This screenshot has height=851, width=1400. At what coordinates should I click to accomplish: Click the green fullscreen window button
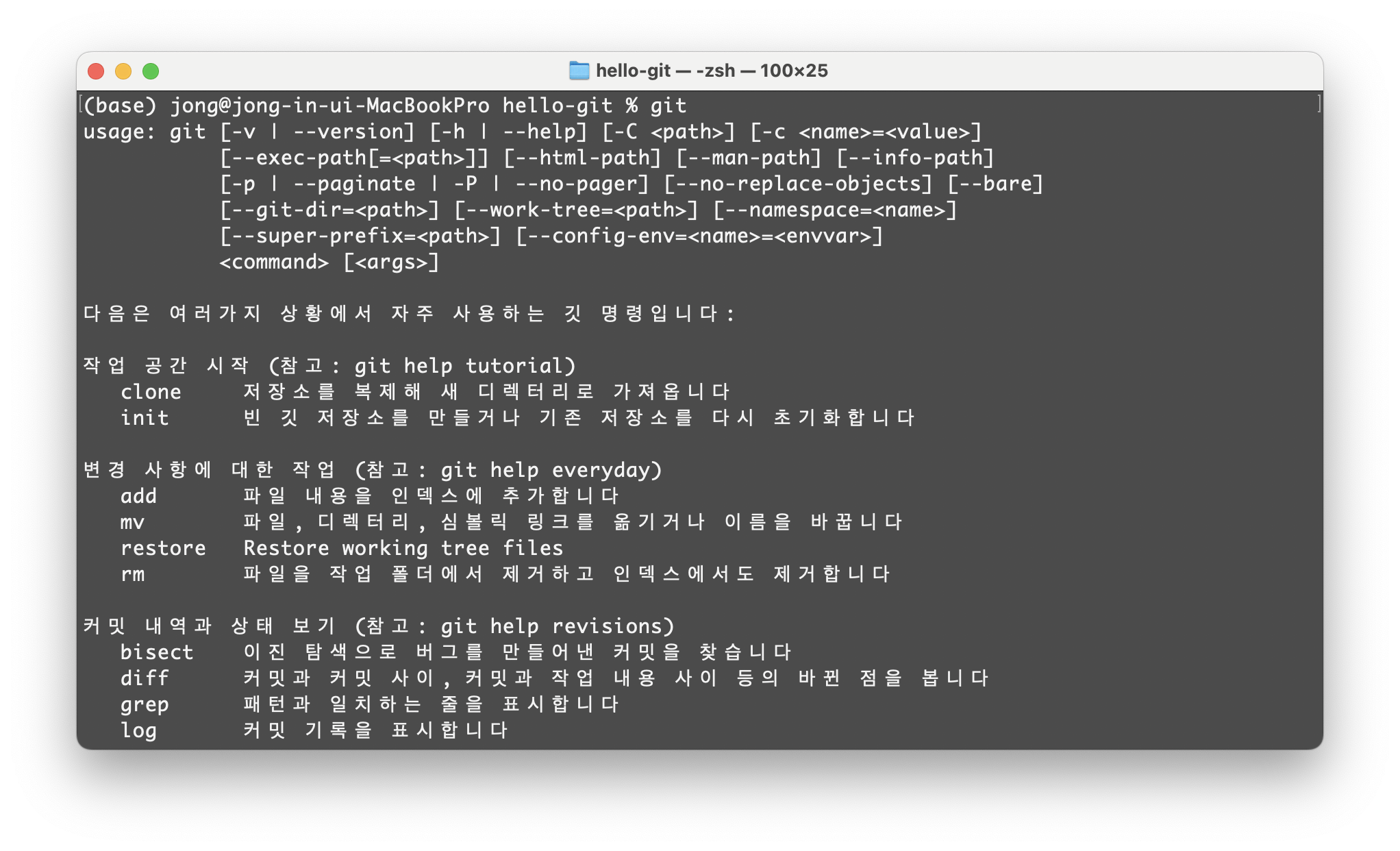coord(151,71)
